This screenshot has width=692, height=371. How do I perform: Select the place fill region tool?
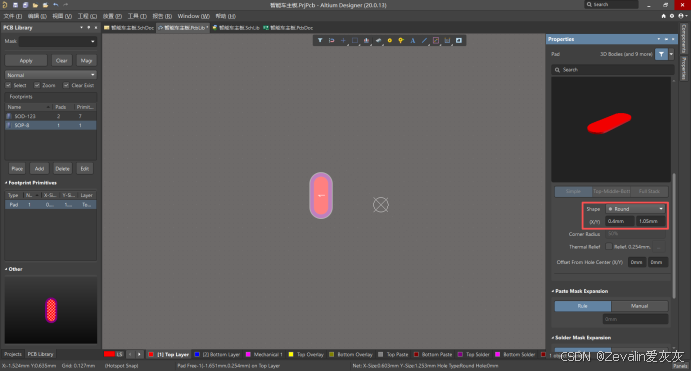click(459, 40)
